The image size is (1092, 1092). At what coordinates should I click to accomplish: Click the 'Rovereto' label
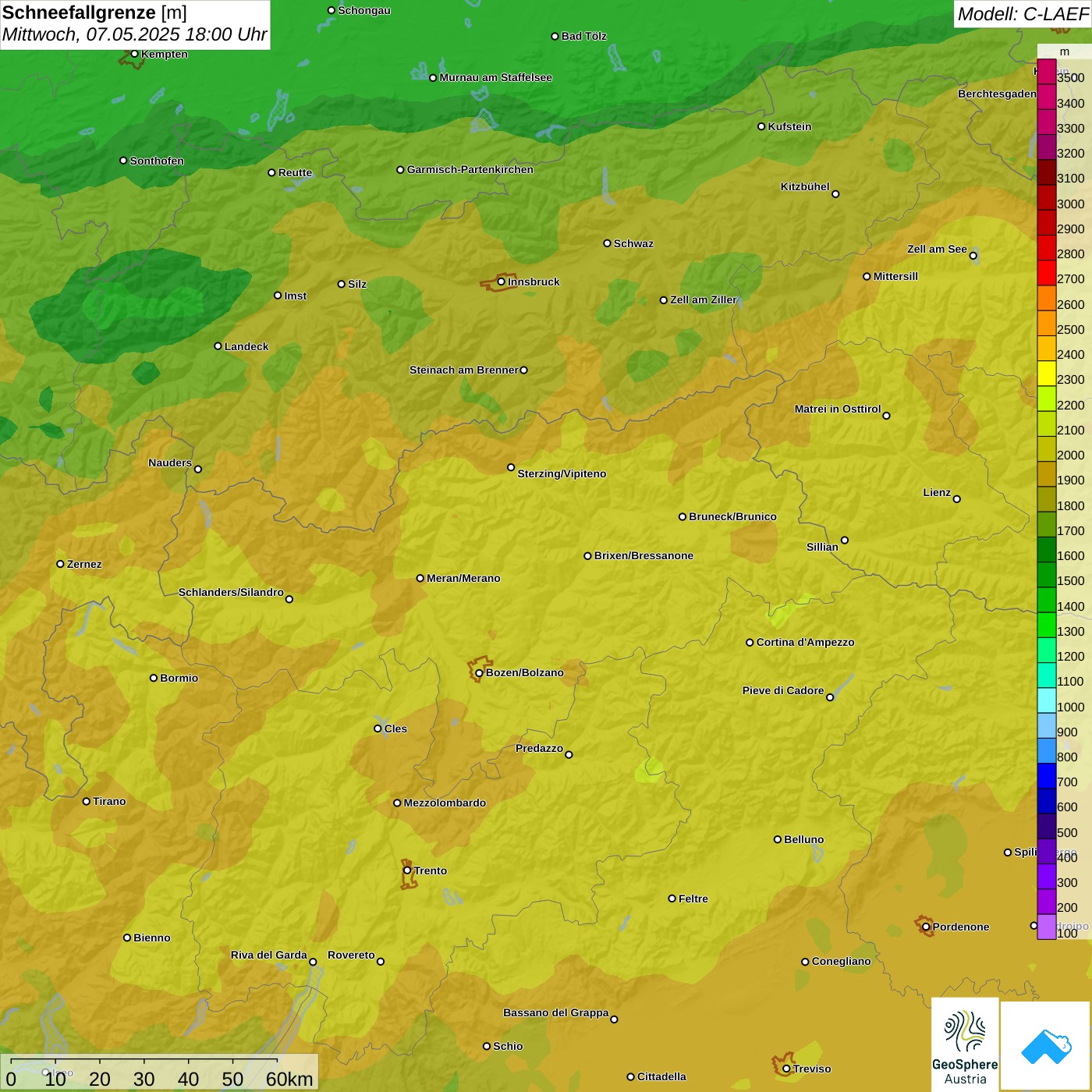point(351,955)
